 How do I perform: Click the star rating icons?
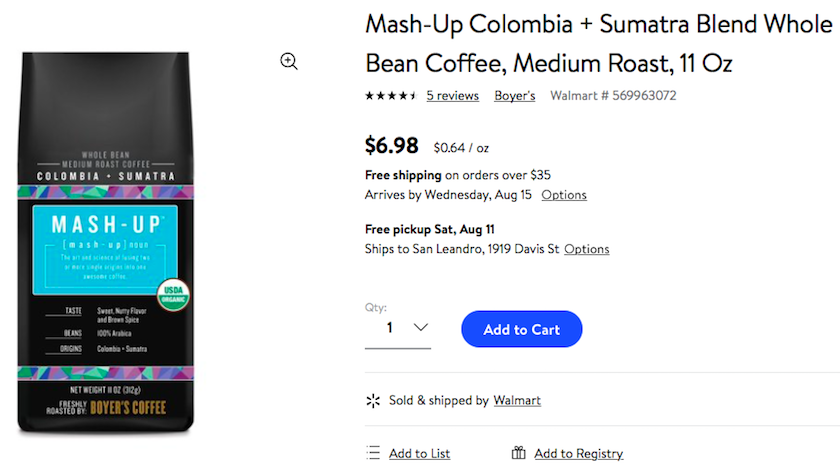pyautogui.click(x=390, y=96)
